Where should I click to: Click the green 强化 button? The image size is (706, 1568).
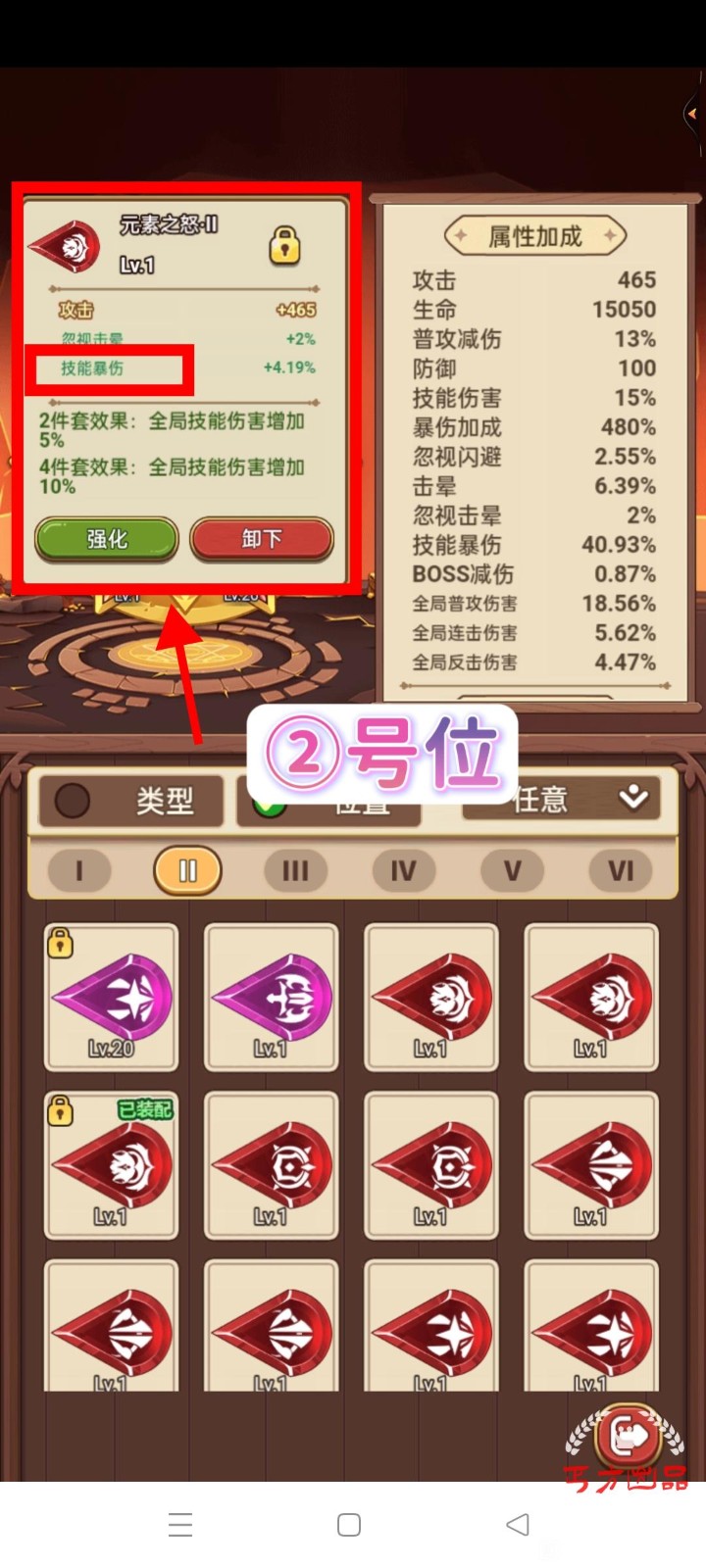(107, 539)
